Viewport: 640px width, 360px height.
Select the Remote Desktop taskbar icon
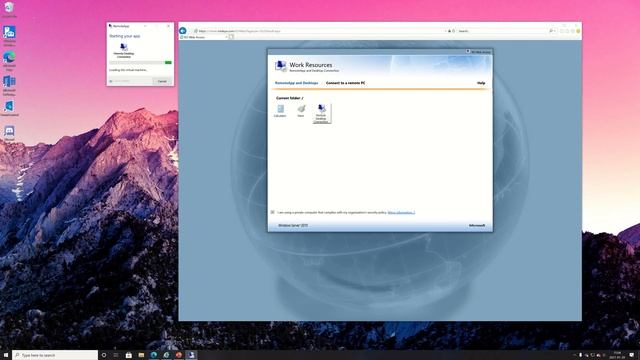click(191, 355)
